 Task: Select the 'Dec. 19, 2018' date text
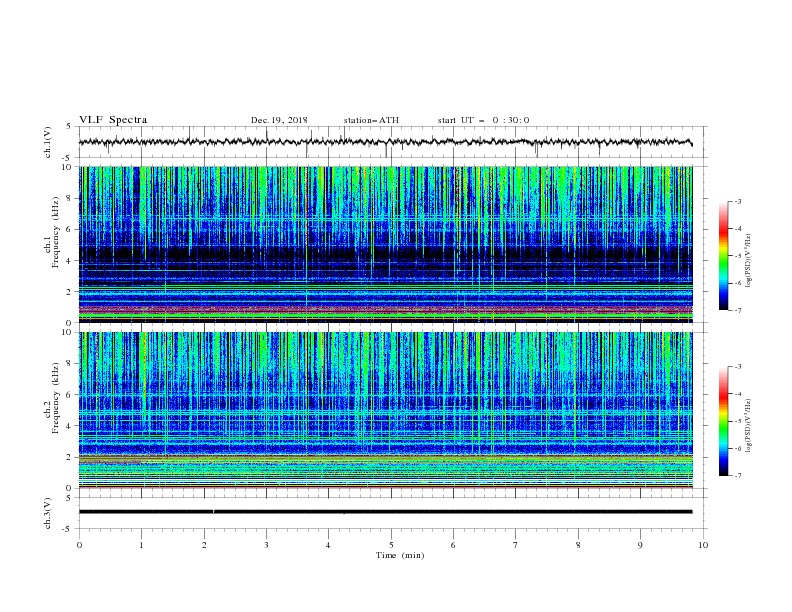279,120
